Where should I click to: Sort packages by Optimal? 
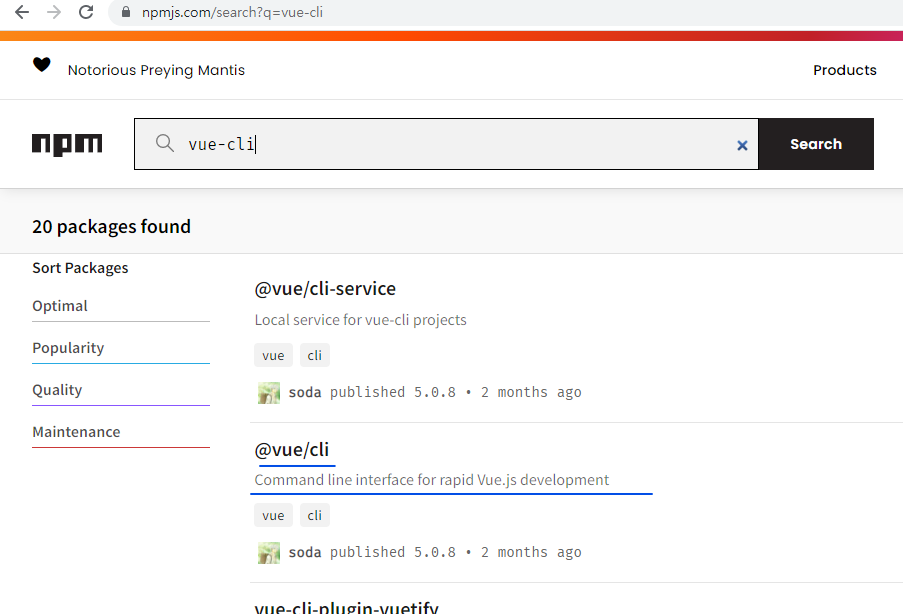tap(60, 306)
